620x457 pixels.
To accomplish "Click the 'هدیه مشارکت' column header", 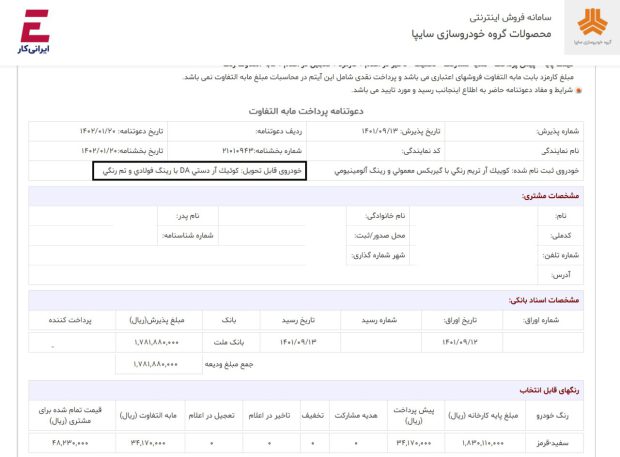I will point(356,415).
